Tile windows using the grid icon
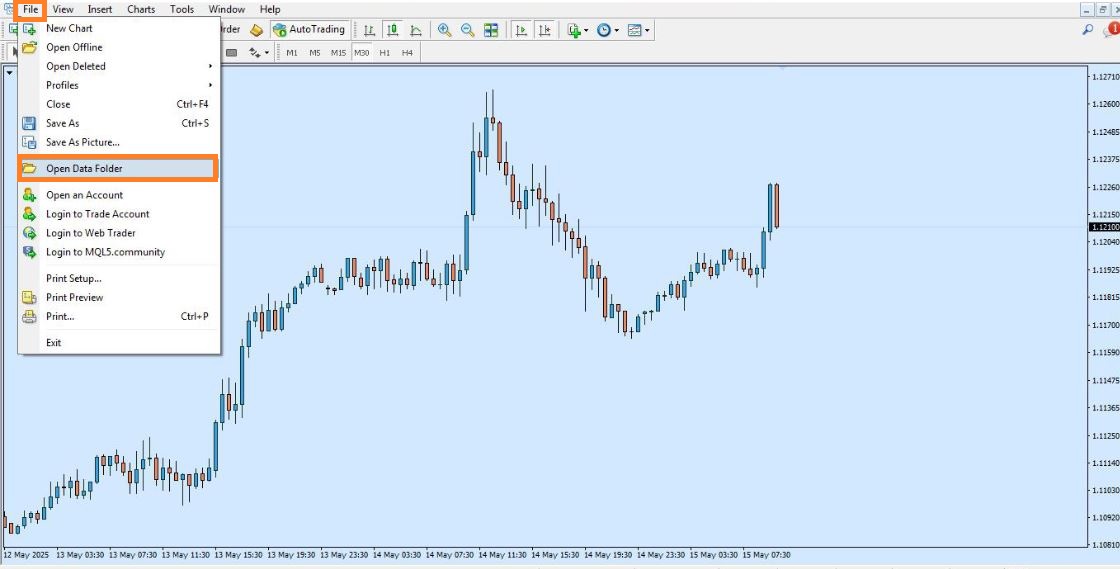Image resolution: width=1120 pixels, height=569 pixels. pyautogui.click(x=491, y=30)
